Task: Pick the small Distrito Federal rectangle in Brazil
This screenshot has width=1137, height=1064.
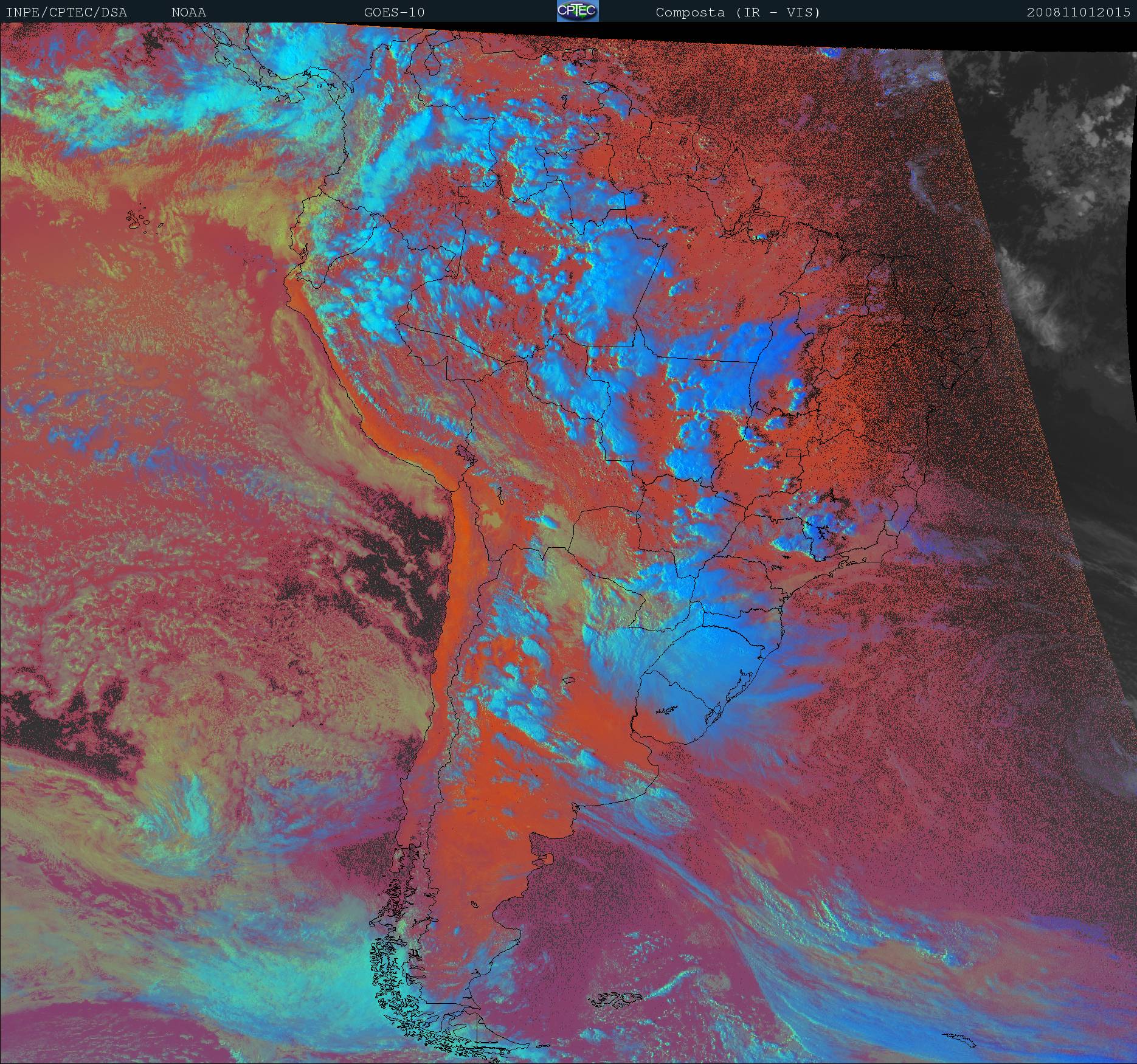Action: coord(793,453)
